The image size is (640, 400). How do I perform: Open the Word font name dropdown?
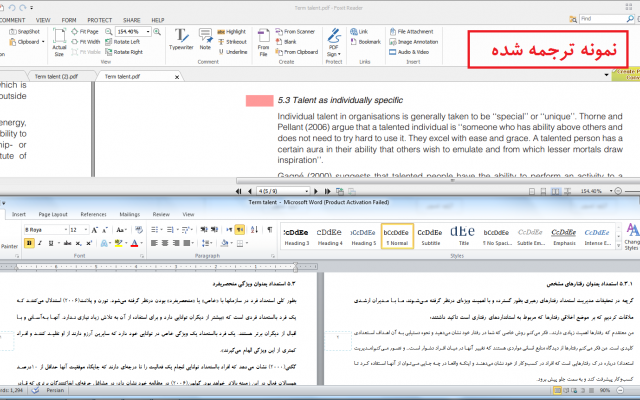[x=65, y=230]
